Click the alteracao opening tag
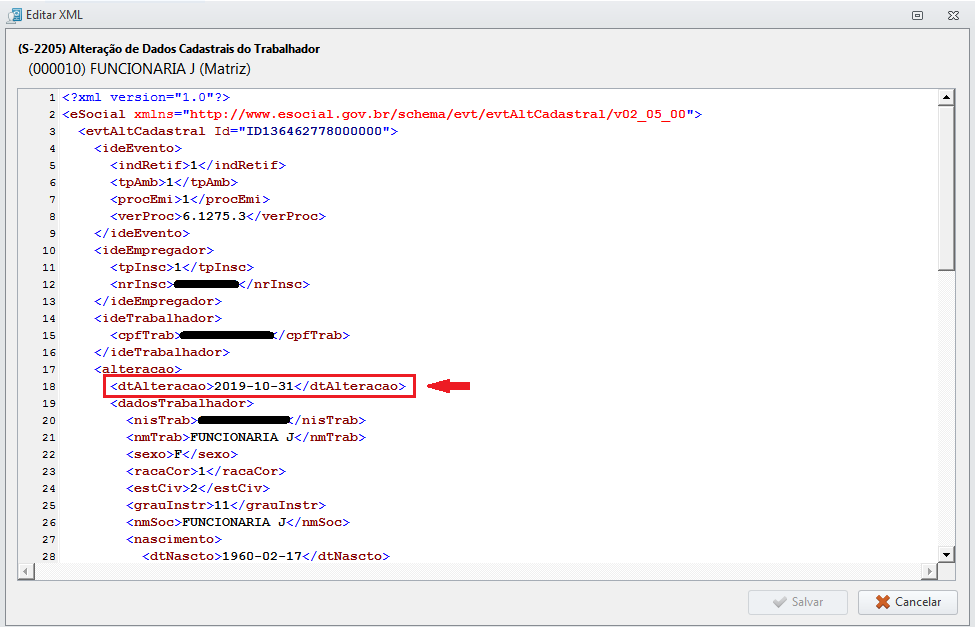Viewport: 975px width, 627px height. [138, 369]
